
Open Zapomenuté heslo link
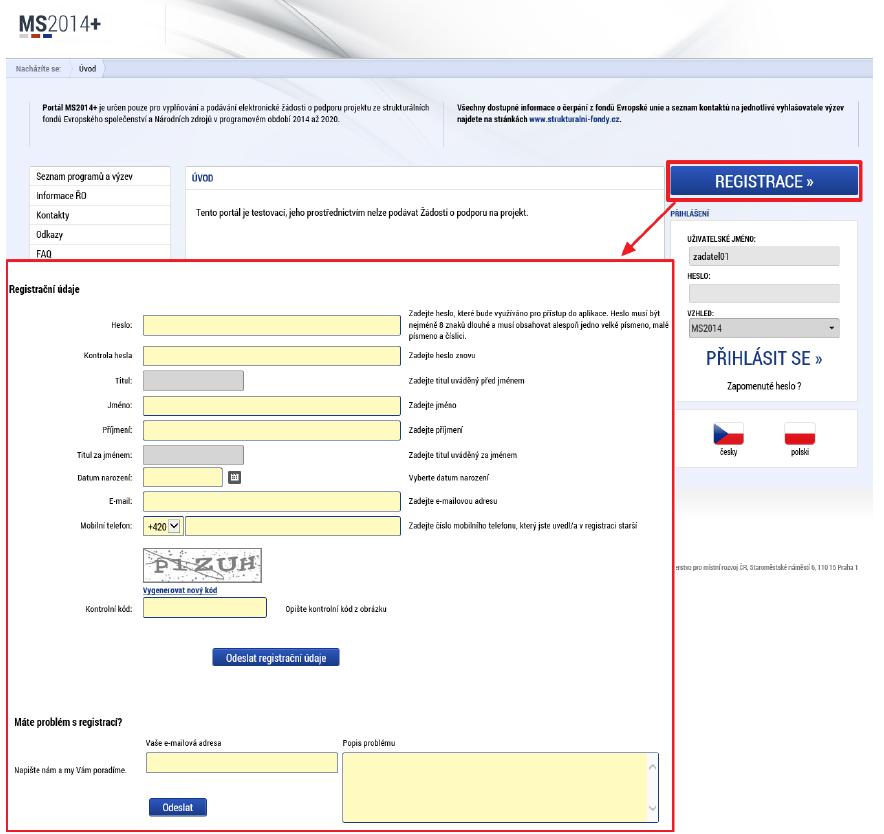[x=764, y=386]
